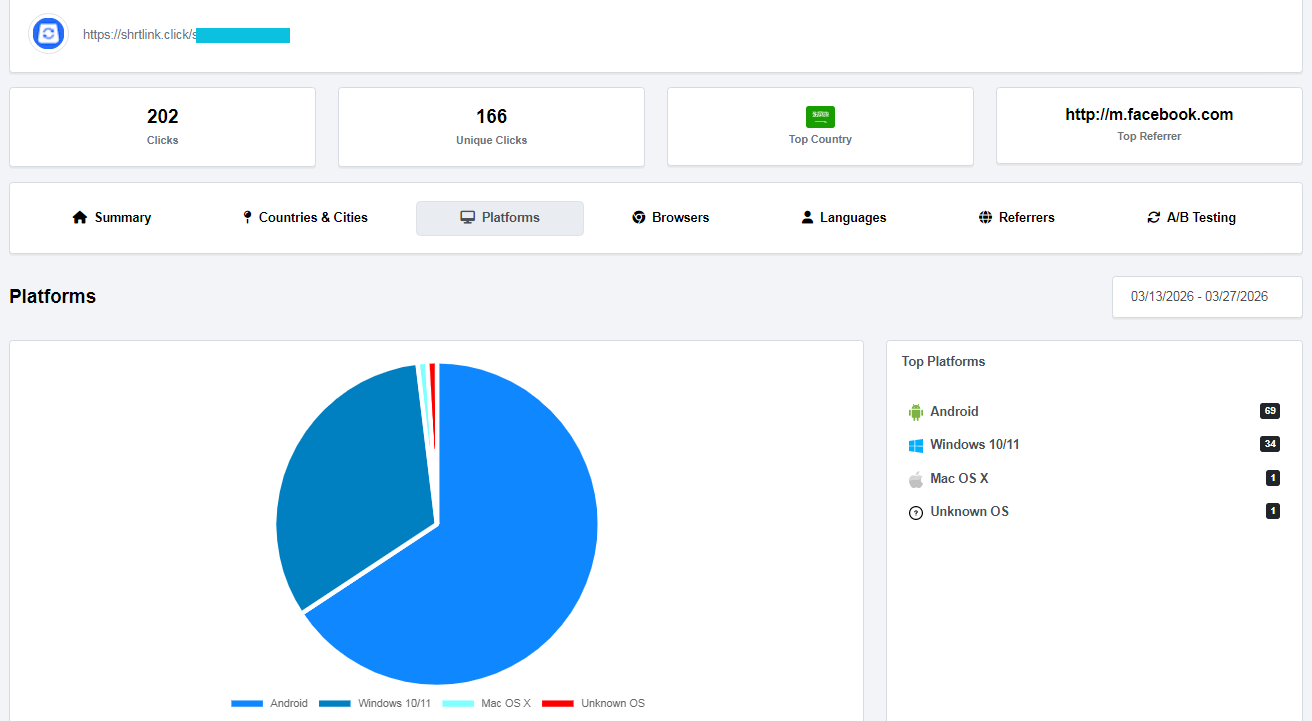
Task: Open the date range picker
Action: [1207, 297]
